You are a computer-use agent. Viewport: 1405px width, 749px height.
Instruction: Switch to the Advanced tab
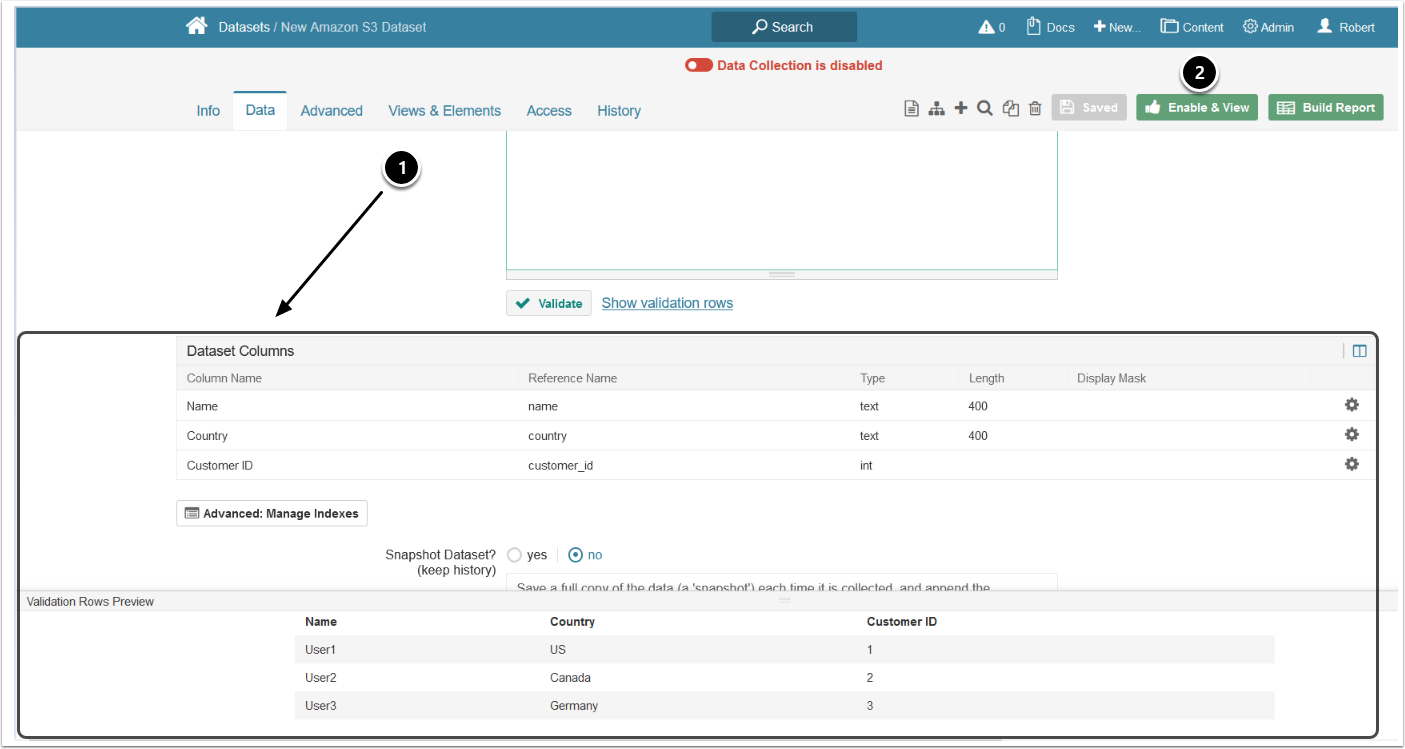coord(331,111)
